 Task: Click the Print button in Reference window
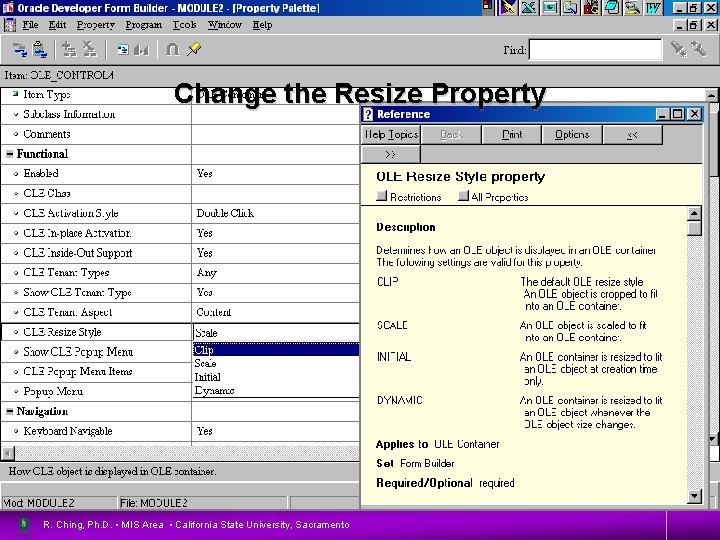(x=512, y=135)
